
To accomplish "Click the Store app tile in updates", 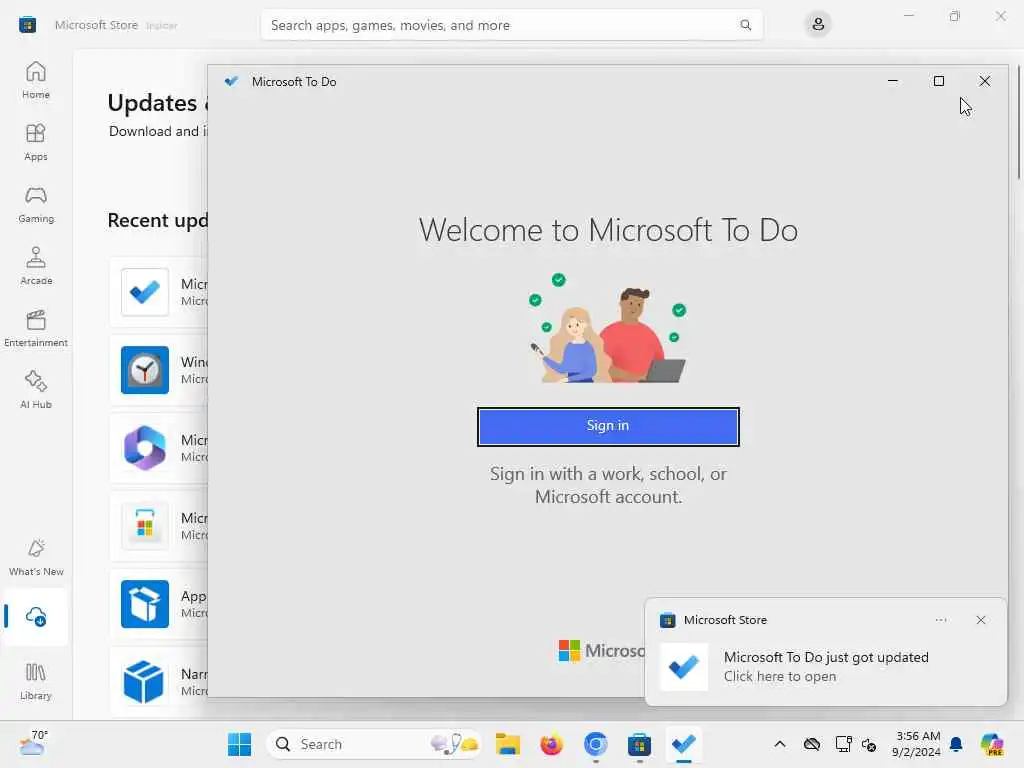I will click(x=145, y=526).
